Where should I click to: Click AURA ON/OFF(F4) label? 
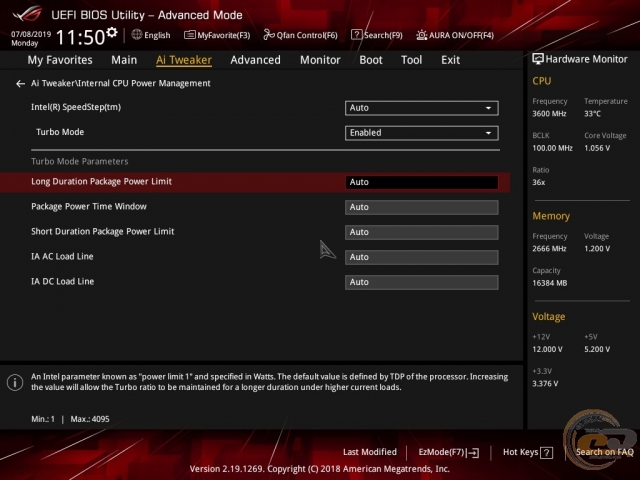coord(461,36)
